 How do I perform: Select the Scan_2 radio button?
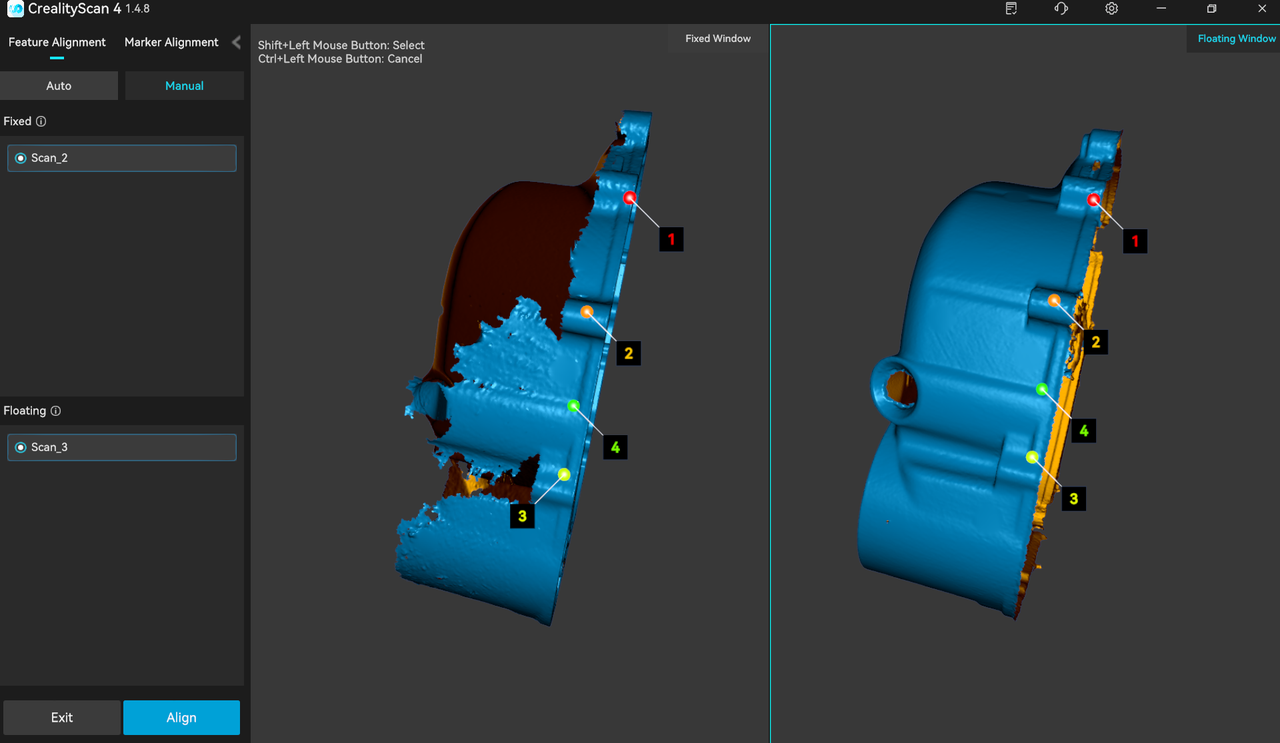tap(21, 158)
